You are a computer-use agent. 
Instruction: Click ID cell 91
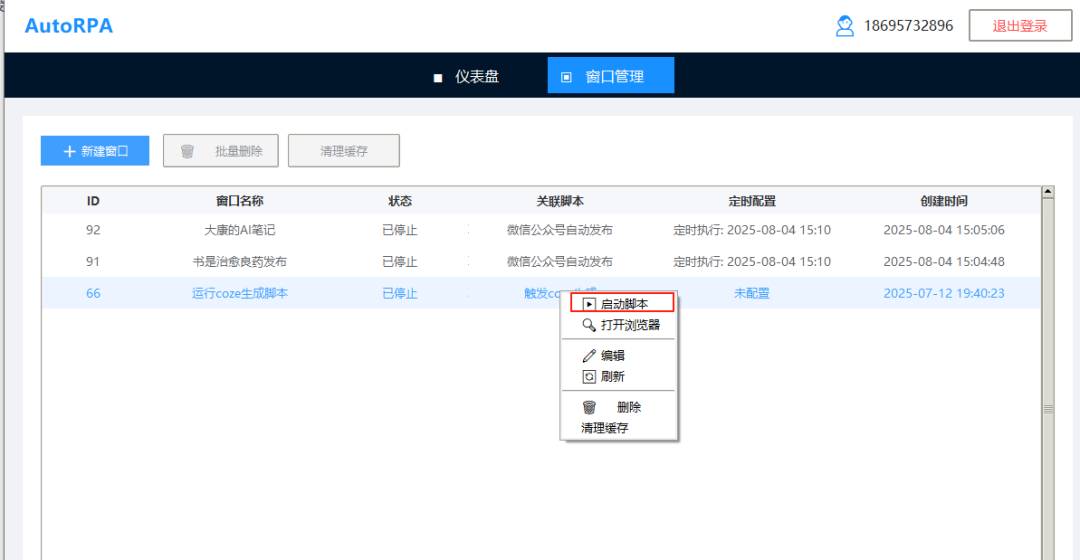[x=93, y=262]
